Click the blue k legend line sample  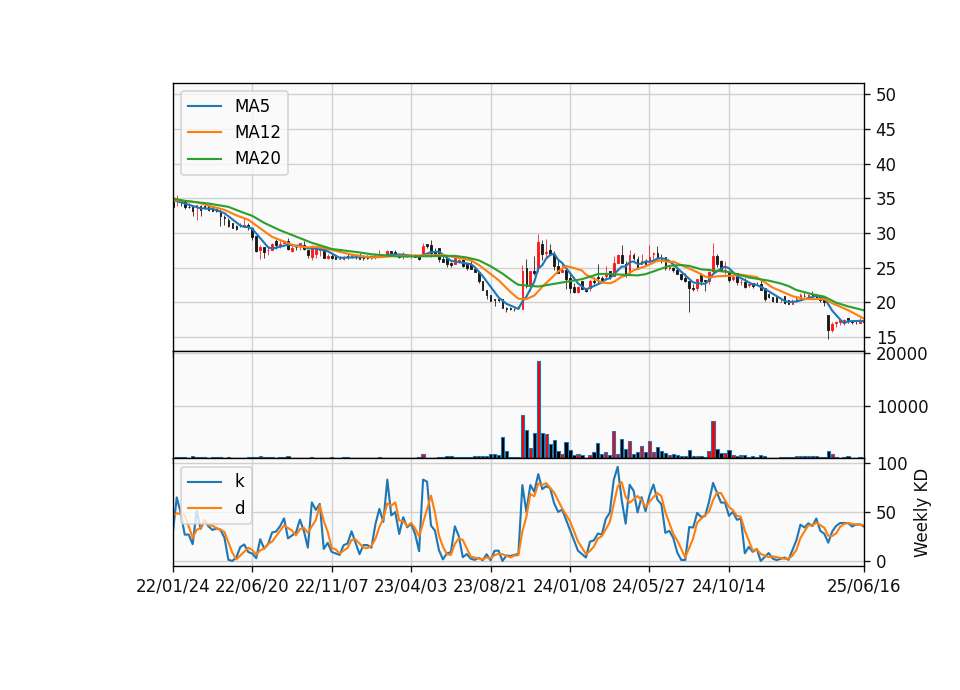point(204,482)
